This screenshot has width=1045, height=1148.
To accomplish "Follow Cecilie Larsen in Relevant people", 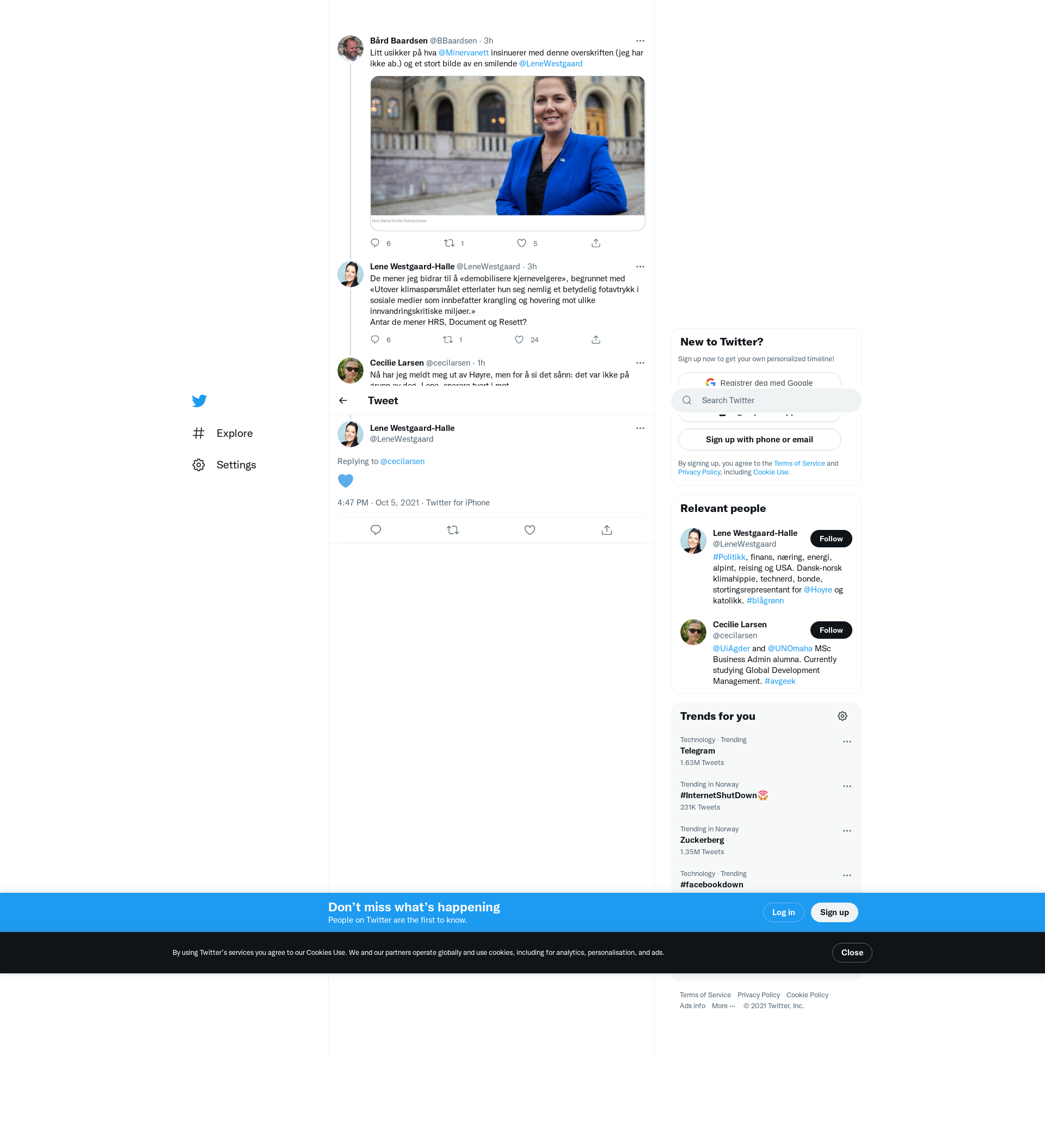I will tap(830, 630).
